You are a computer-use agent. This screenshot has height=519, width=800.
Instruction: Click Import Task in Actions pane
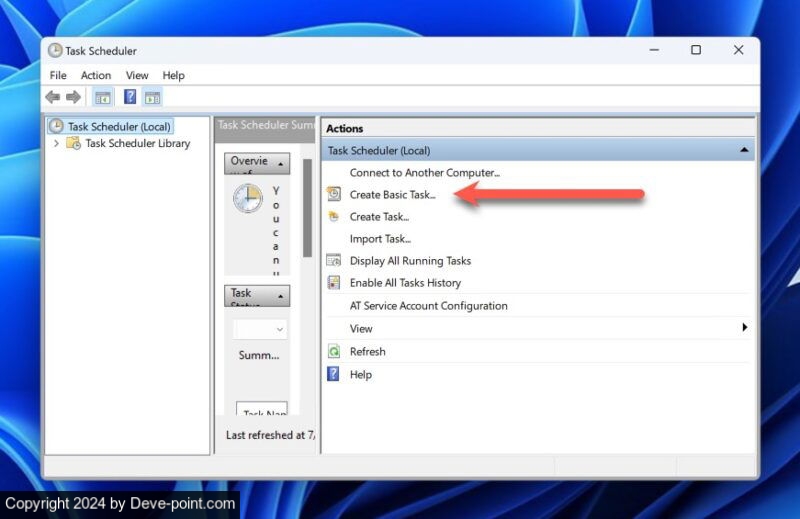(x=380, y=239)
